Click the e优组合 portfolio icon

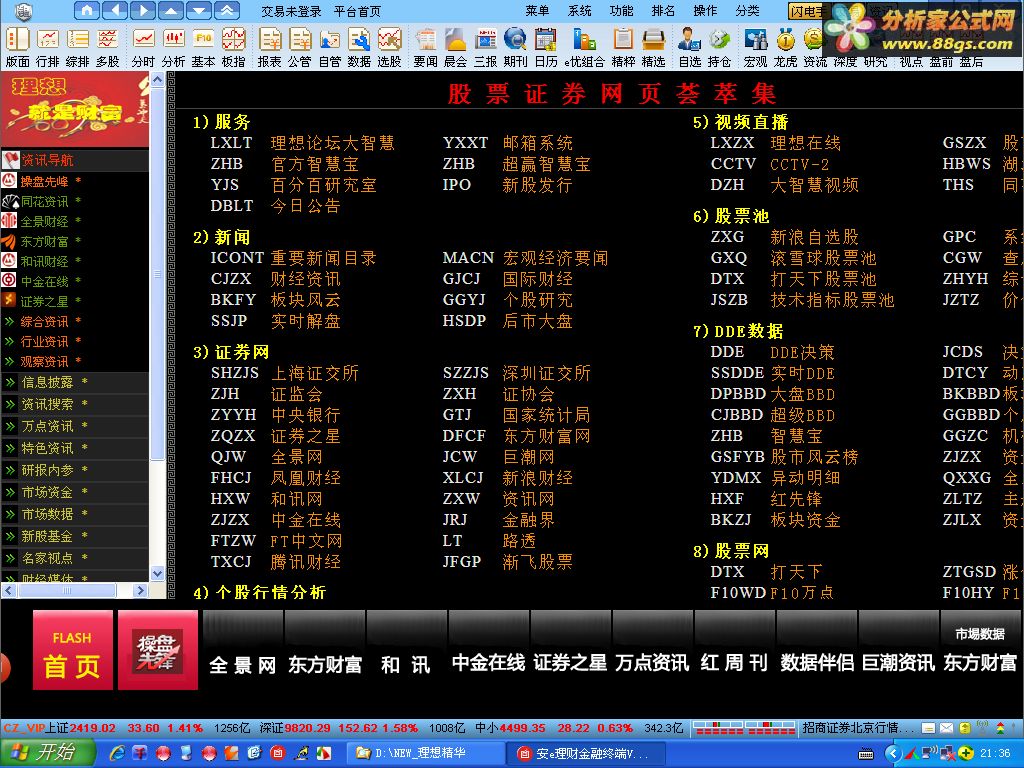584,47
